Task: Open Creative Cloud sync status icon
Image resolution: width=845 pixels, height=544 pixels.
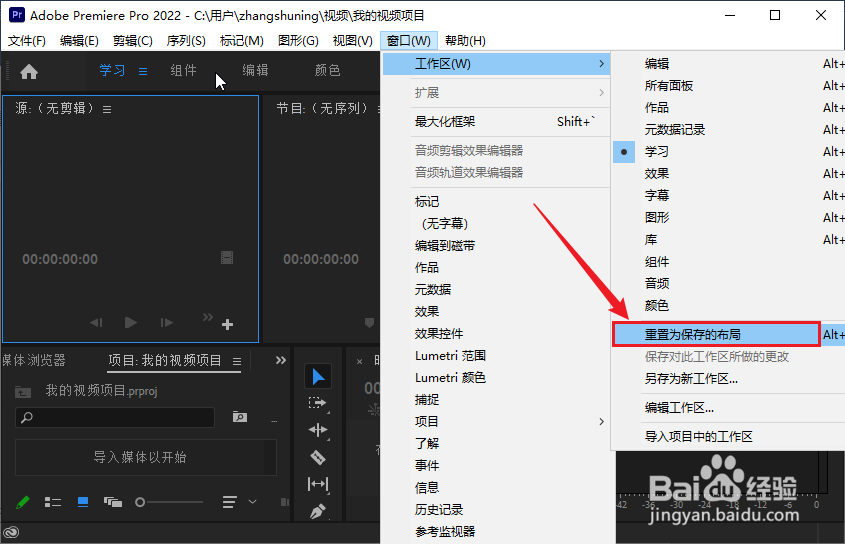Action: 11,533
